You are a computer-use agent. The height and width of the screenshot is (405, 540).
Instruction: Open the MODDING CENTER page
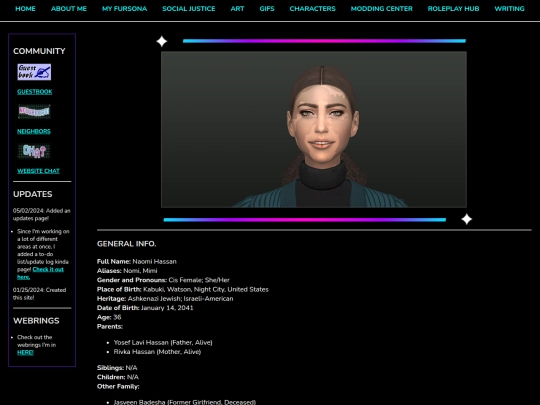click(x=382, y=9)
